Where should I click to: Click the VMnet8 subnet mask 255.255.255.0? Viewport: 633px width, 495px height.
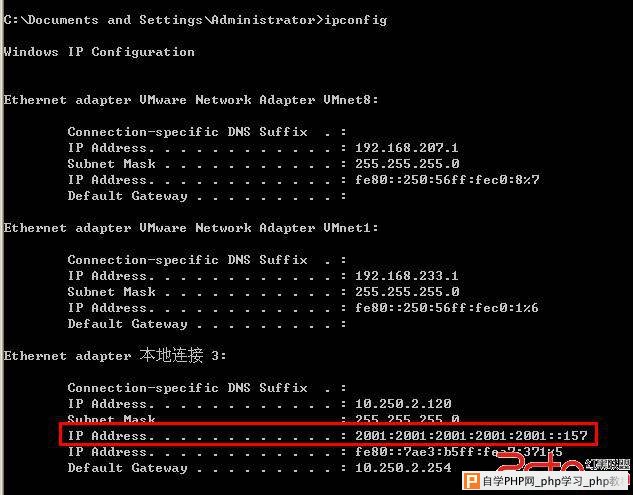click(407, 164)
